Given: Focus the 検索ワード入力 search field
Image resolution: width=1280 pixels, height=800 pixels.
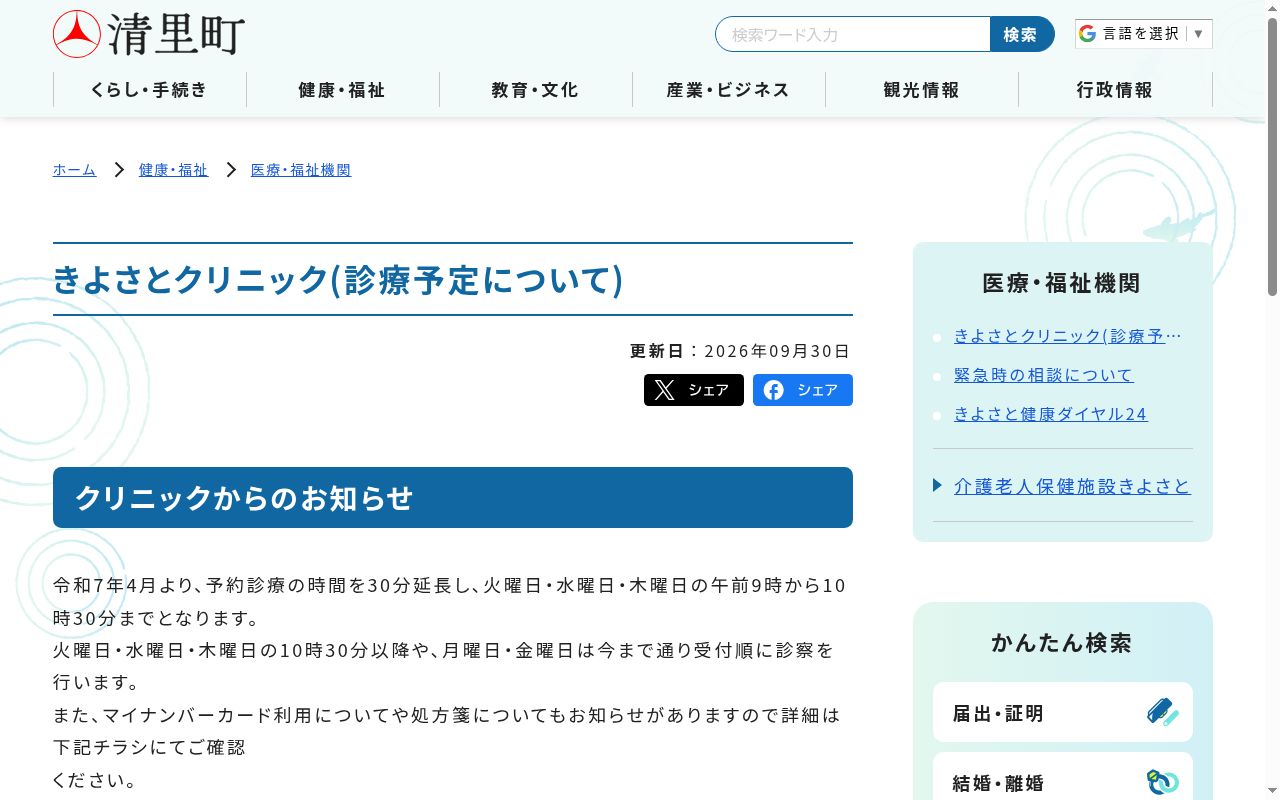Looking at the screenshot, I should coord(853,34).
